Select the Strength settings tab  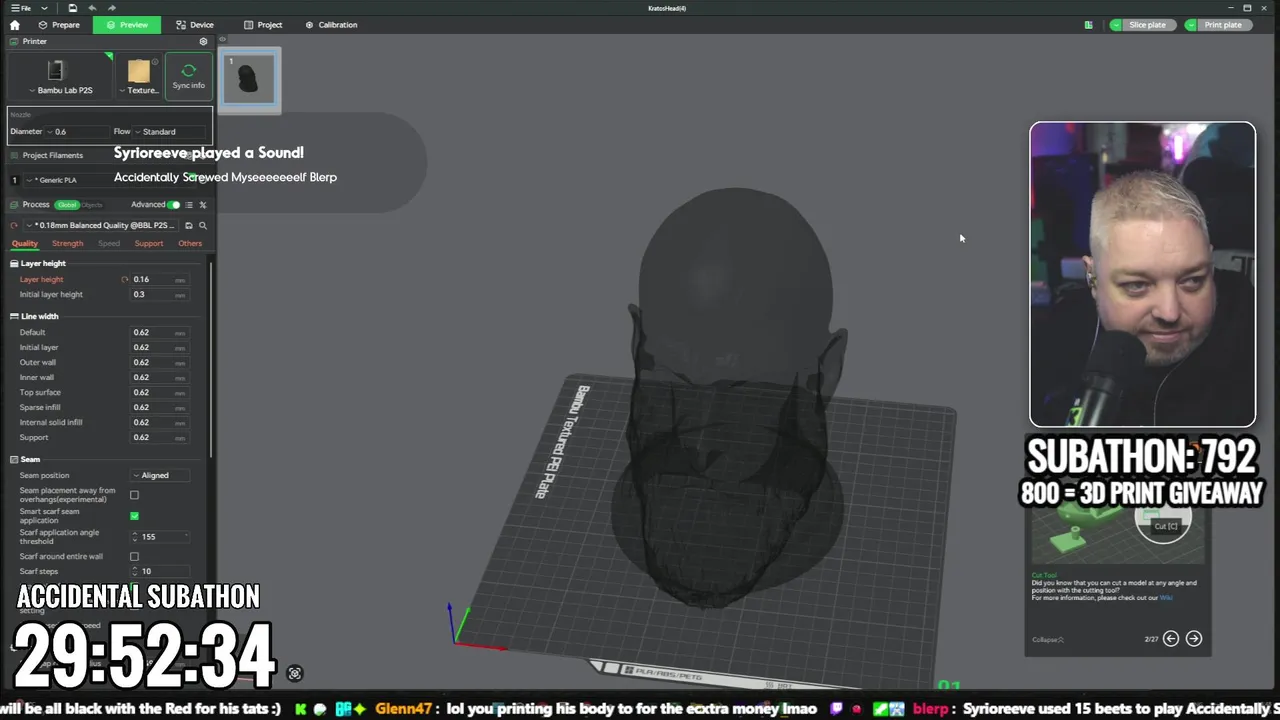(67, 244)
